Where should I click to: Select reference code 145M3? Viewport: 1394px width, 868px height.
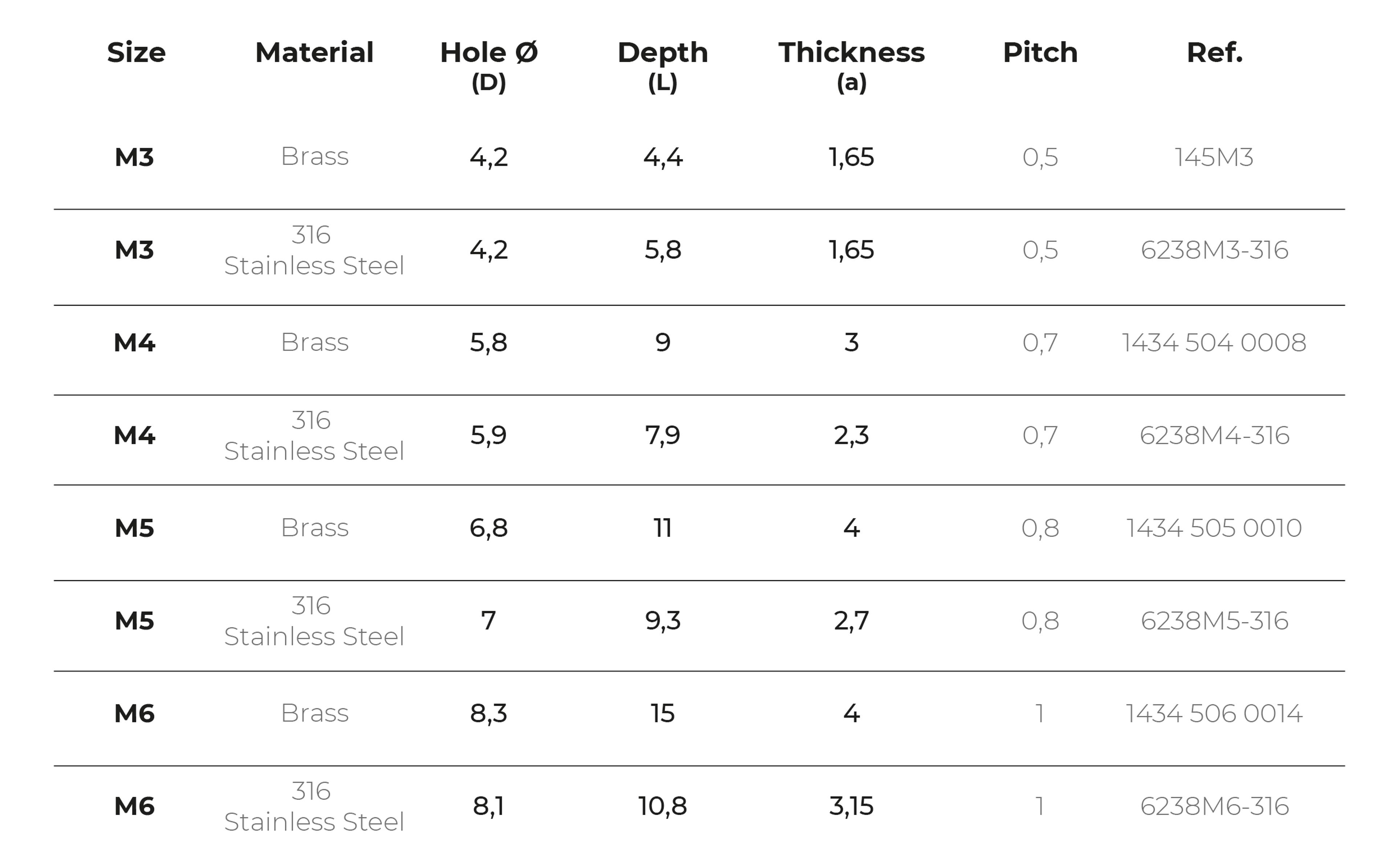click(x=1214, y=157)
